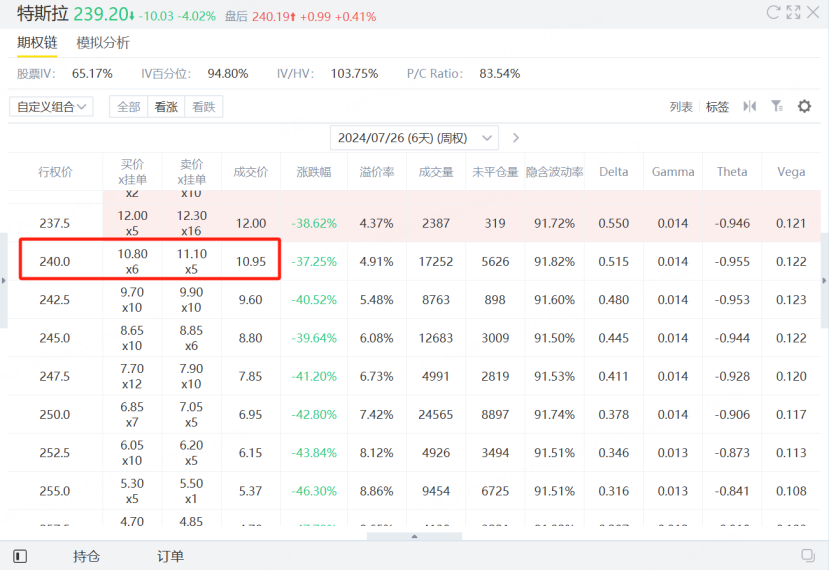Go to next expiration date arrow
Viewport: 830px width, 570px height.
click(x=516, y=138)
